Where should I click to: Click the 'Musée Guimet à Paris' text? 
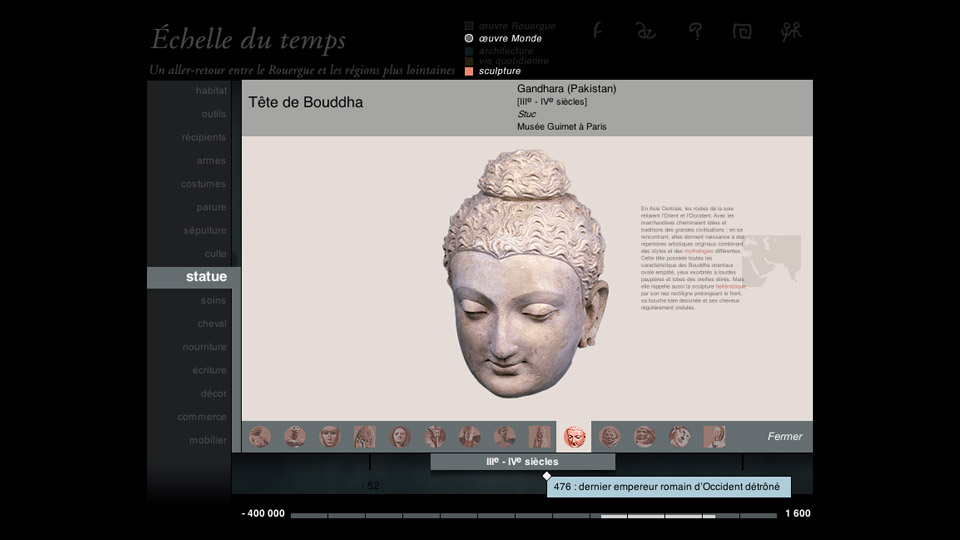click(x=561, y=127)
